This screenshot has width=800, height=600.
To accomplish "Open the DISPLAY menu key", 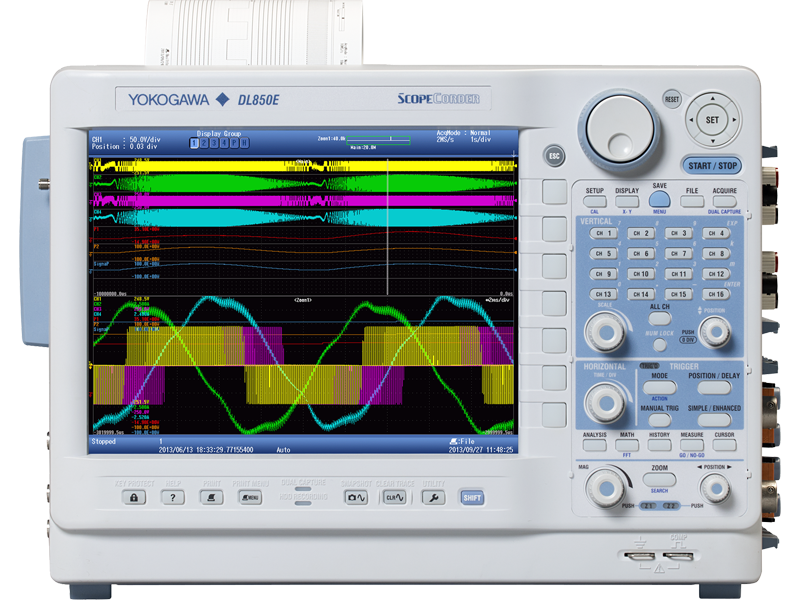I will (x=627, y=202).
